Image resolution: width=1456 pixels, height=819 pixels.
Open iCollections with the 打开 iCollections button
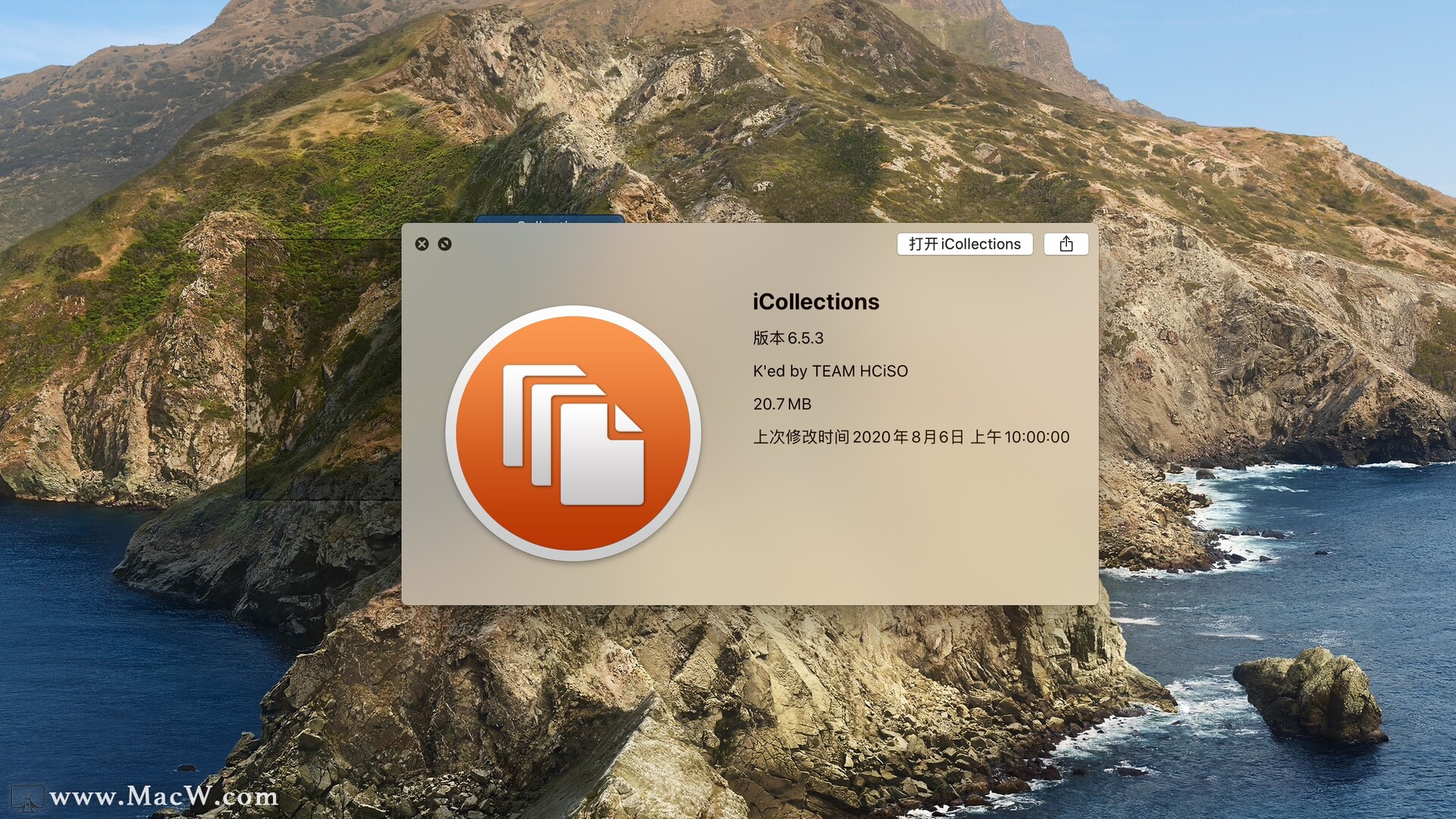point(965,243)
